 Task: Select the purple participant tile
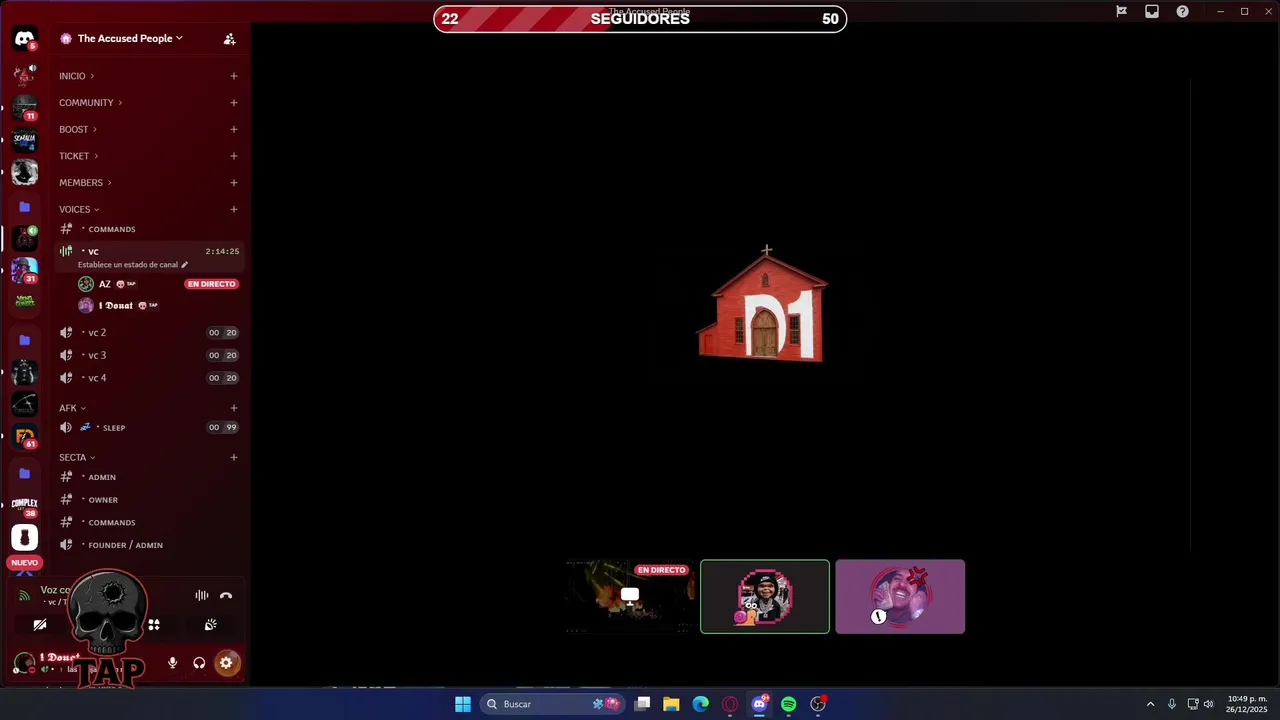pos(900,597)
